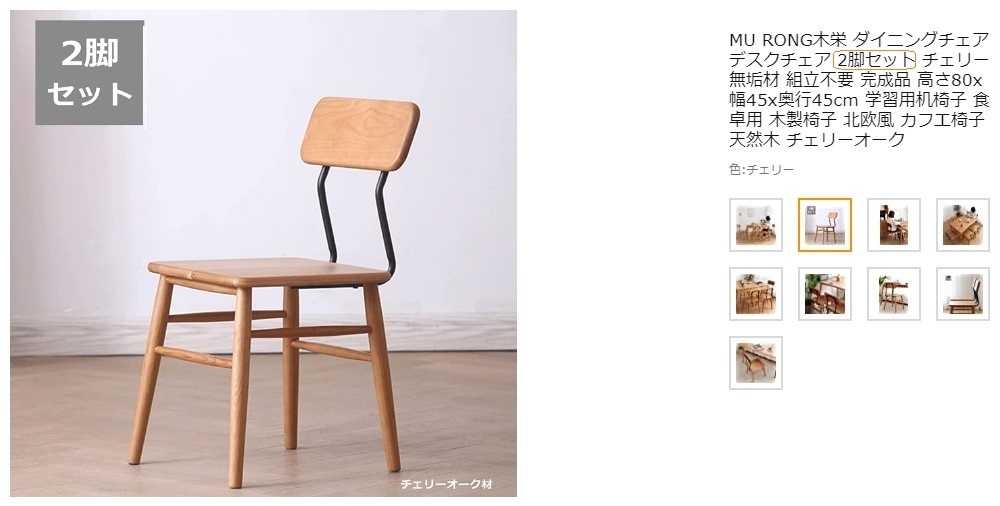Select first thumbnail with person at dining table

click(x=756, y=225)
